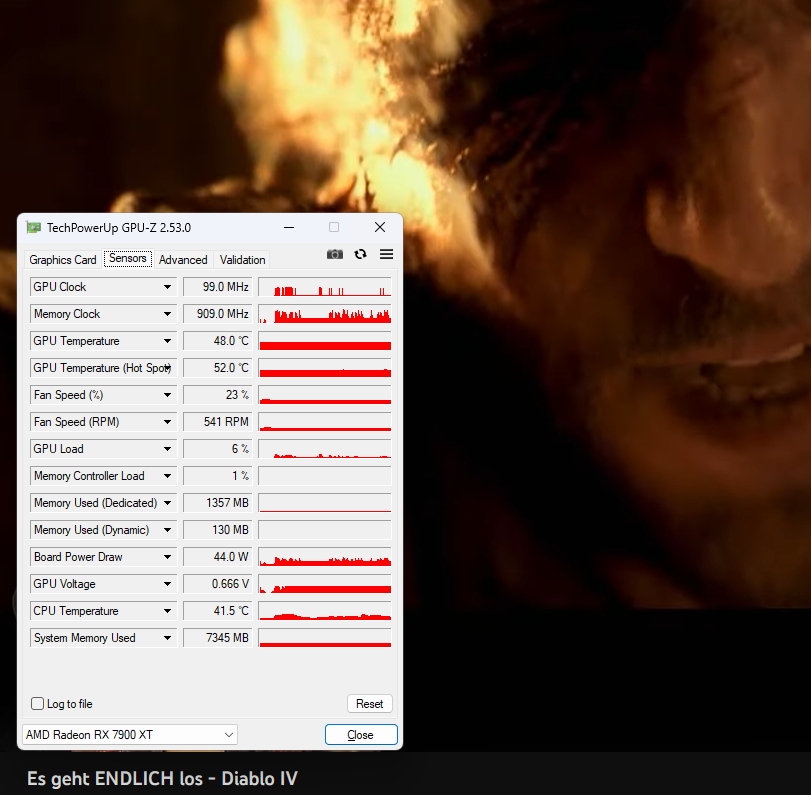811x795 pixels.
Task: Click the 44.0 W board power value
Action: [218, 557]
